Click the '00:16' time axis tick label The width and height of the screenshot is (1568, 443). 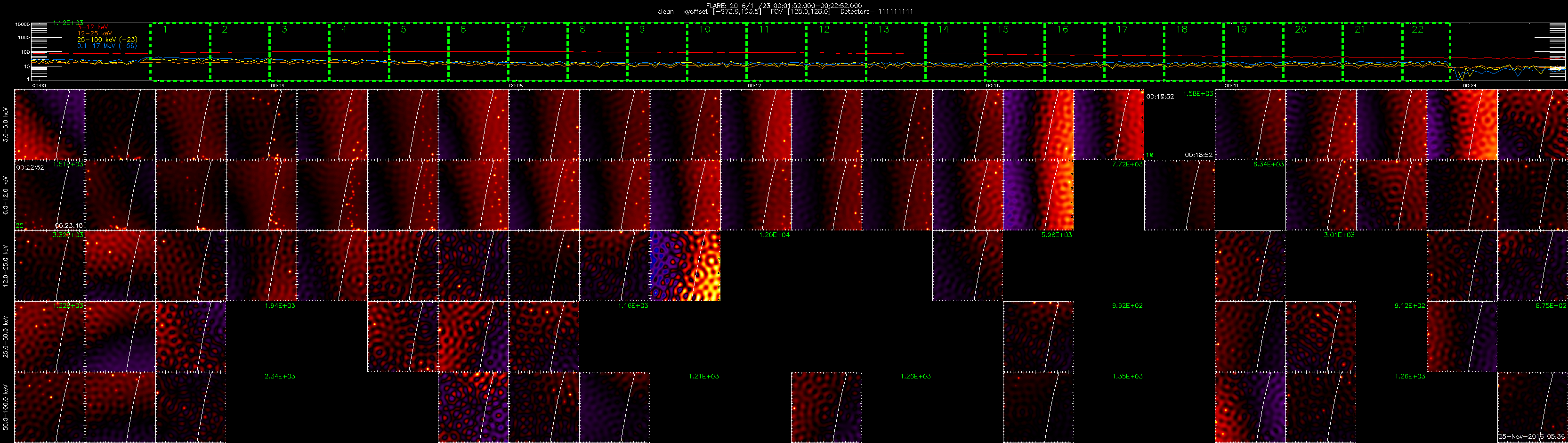[x=993, y=86]
